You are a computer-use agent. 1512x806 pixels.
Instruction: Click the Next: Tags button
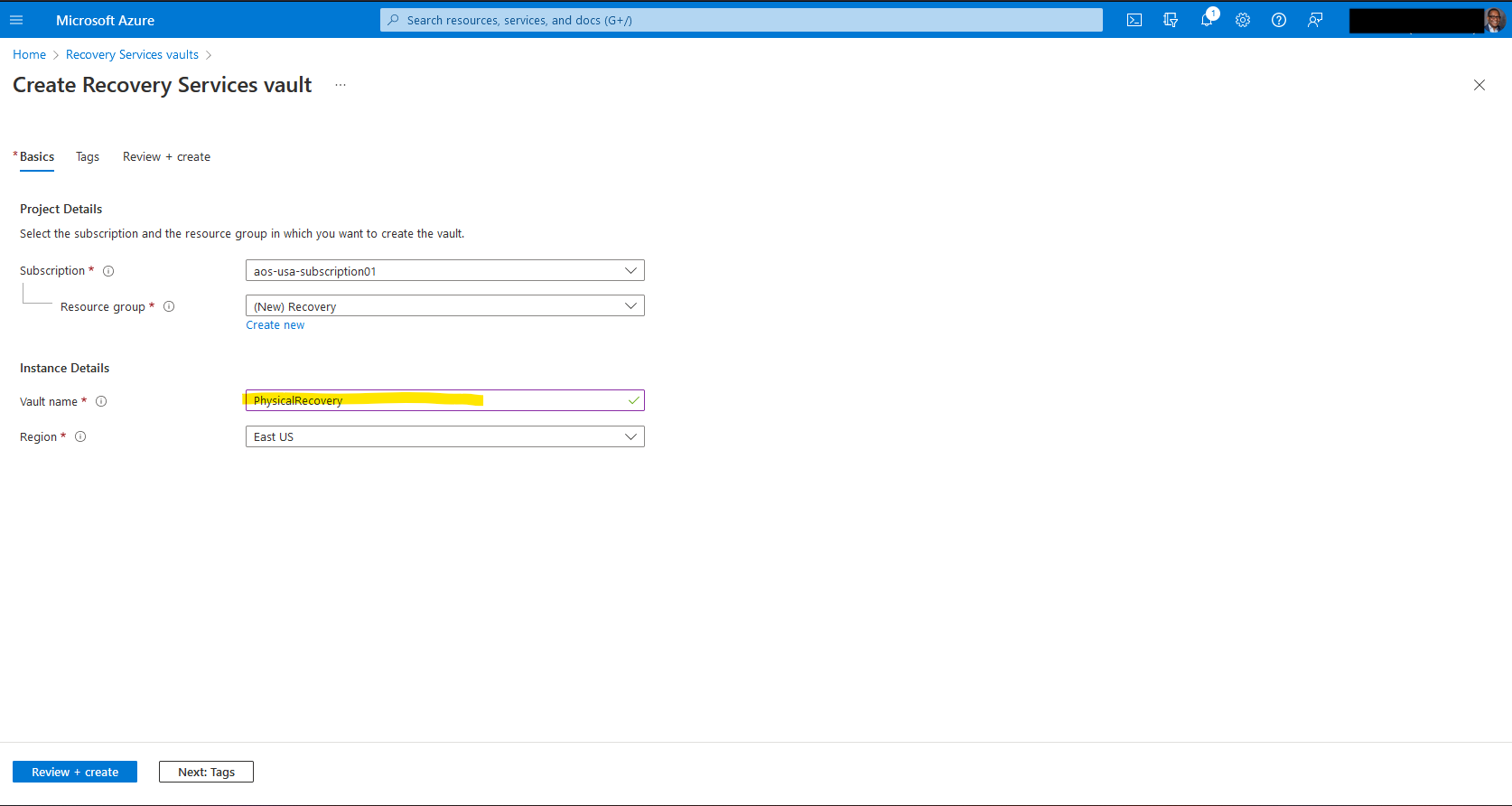coord(206,772)
